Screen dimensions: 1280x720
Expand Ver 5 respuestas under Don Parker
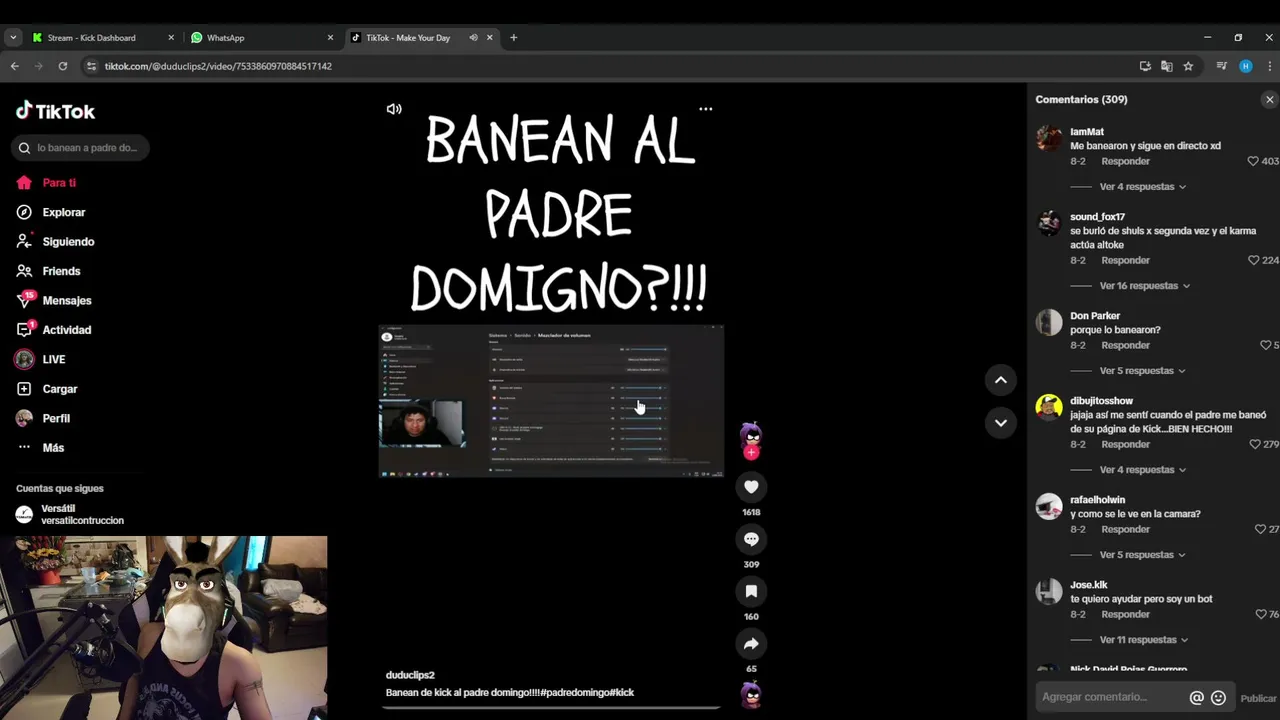click(x=1142, y=371)
